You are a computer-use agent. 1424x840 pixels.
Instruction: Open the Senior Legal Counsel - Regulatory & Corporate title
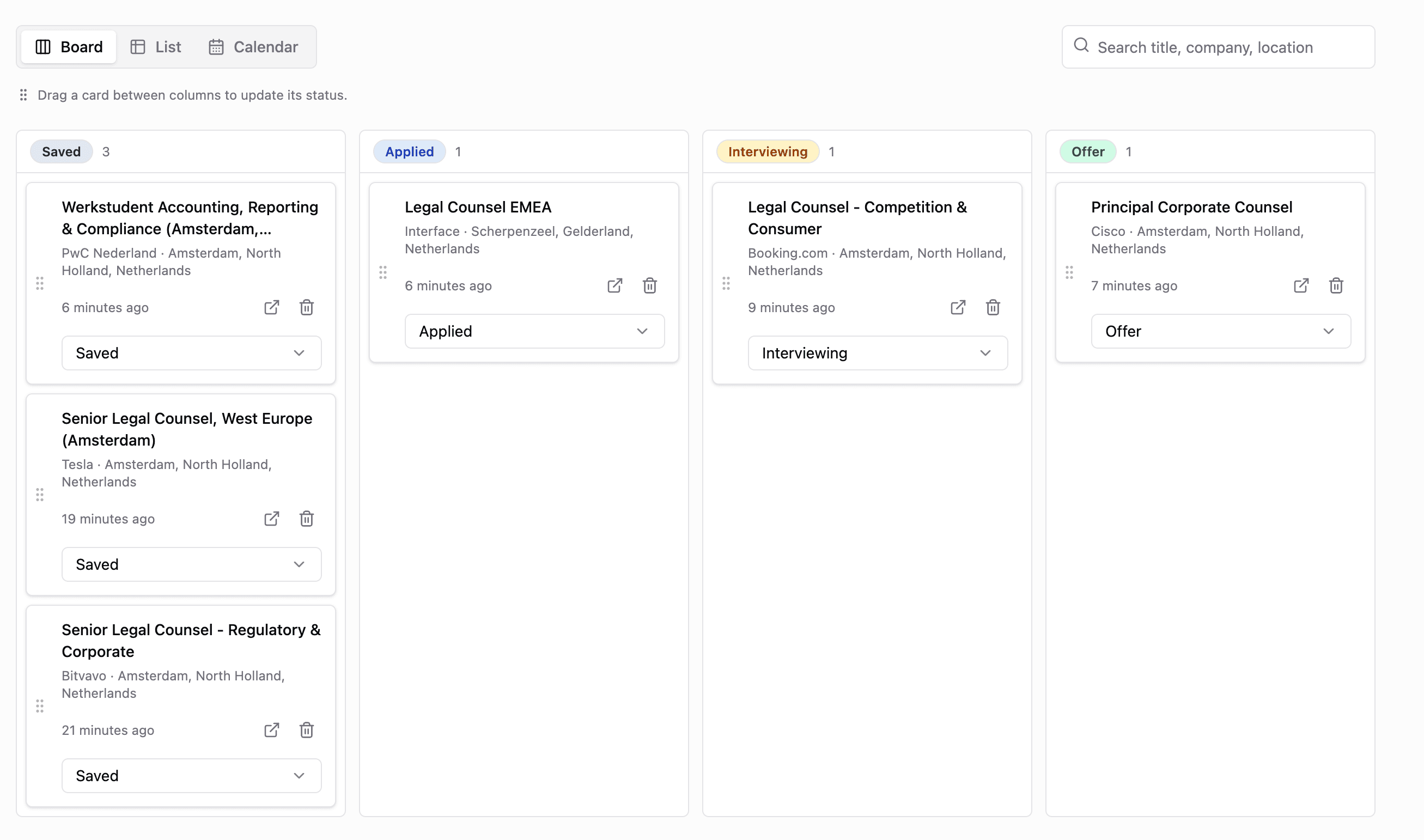pyautogui.click(x=191, y=641)
